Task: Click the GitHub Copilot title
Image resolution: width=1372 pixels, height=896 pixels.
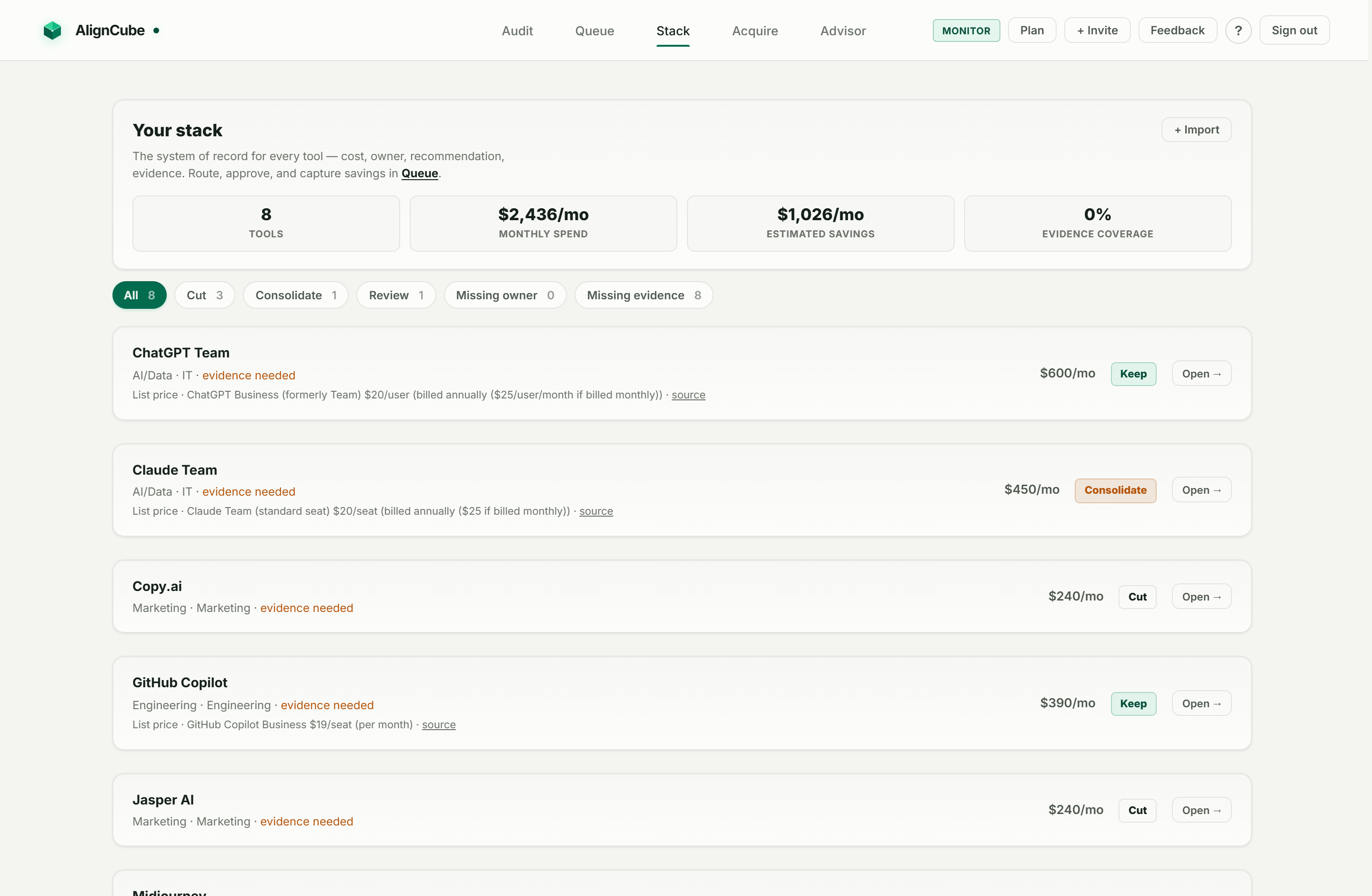Action: [180, 682]
